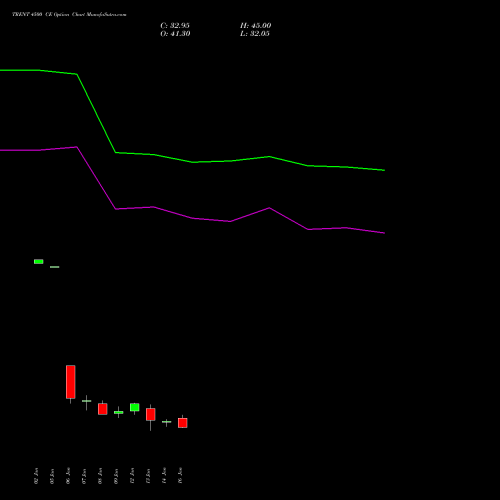The image size is (500, 500).
Task: Click the tall red candle on 06 Jan
Action: [71, 382]
